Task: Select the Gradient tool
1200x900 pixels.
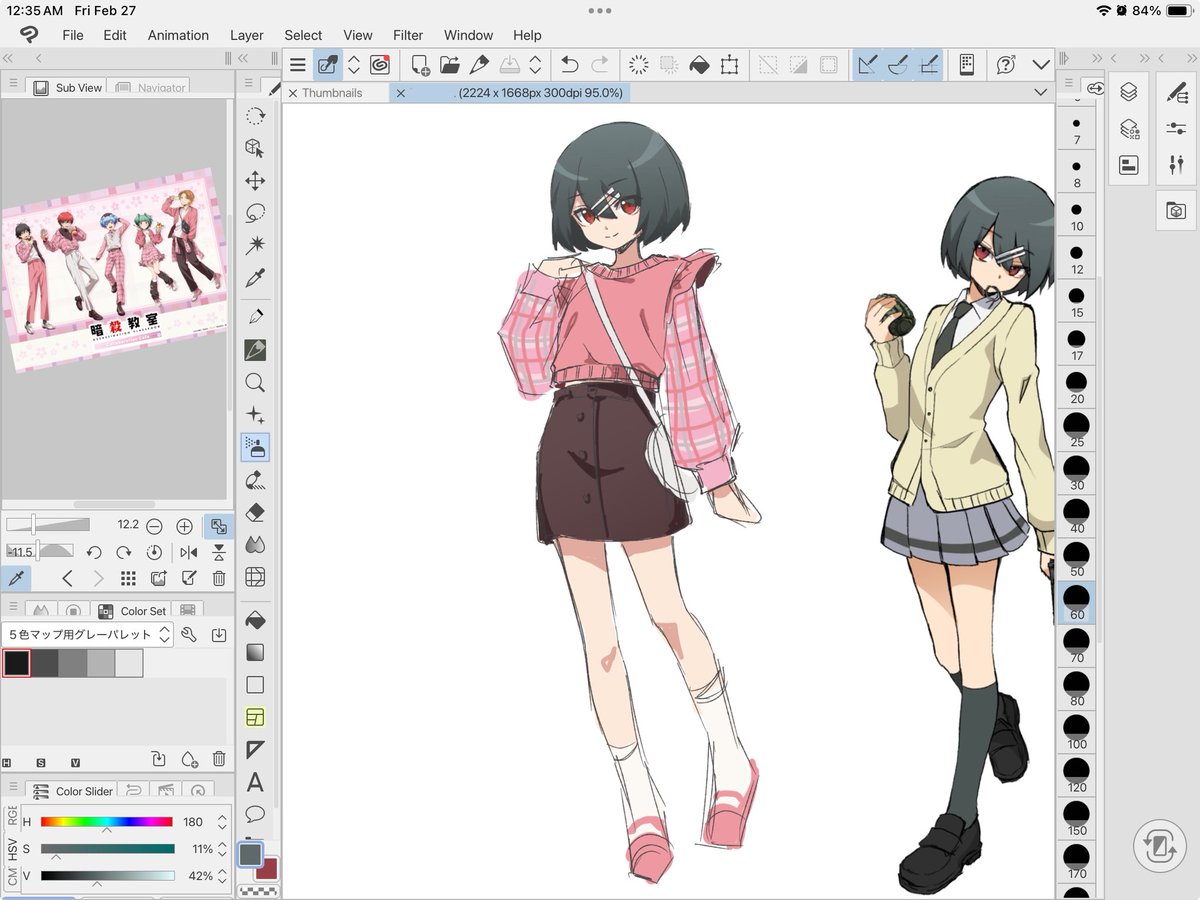Action: [255, 652]
